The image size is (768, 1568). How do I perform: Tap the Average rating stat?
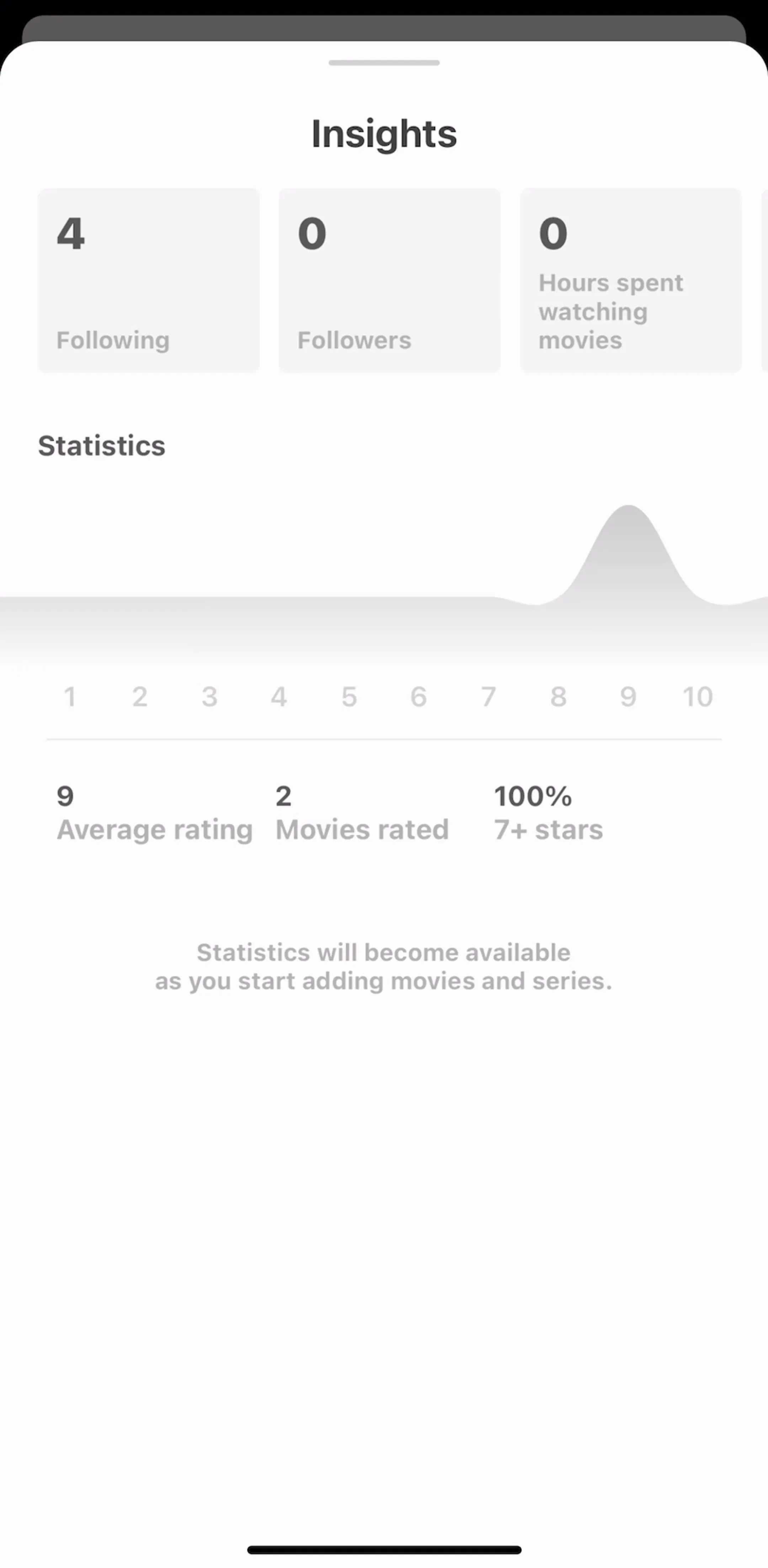(155, 813)
